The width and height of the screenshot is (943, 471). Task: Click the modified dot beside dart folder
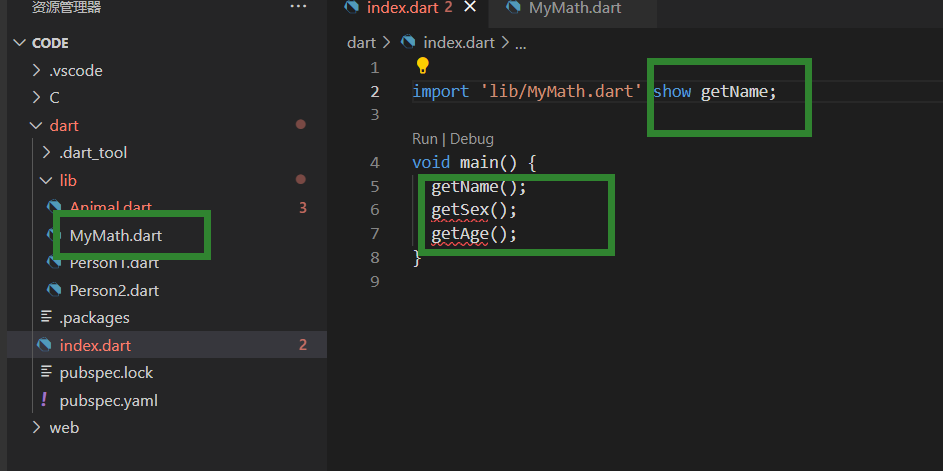click(301, 125)
